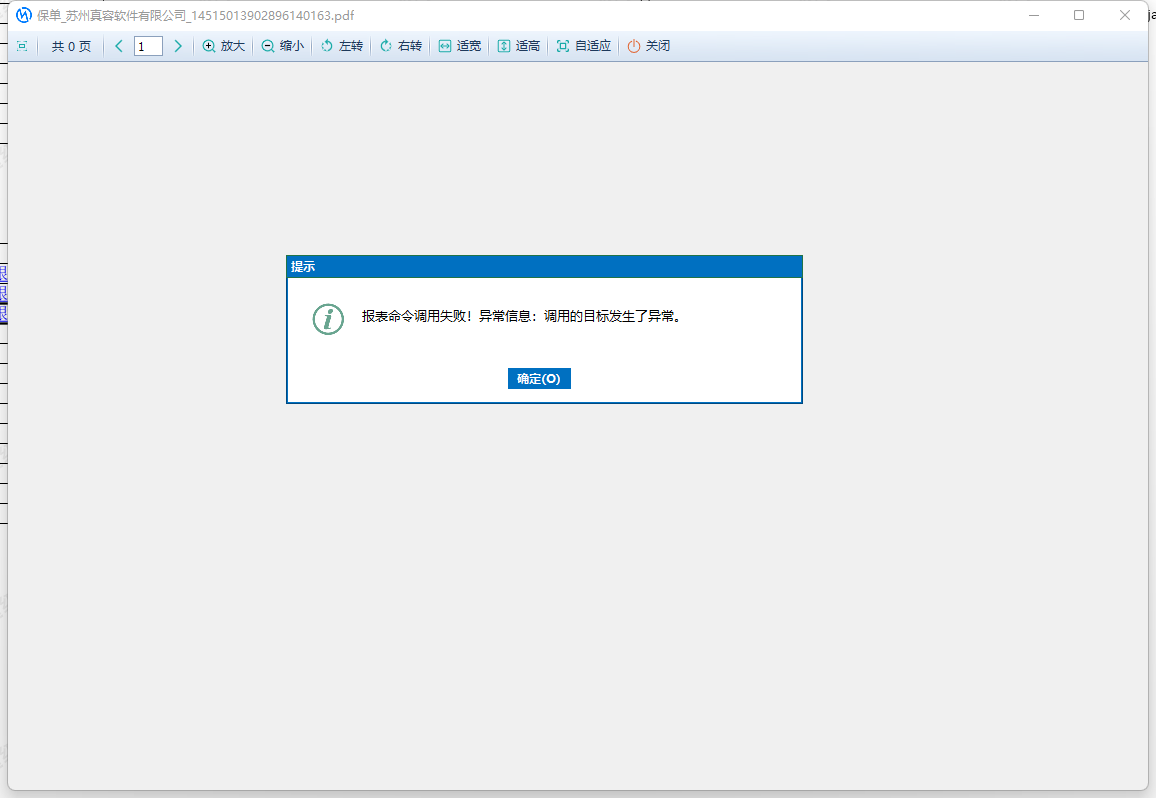Go to the next page arrow

click(x=178, y=46)
